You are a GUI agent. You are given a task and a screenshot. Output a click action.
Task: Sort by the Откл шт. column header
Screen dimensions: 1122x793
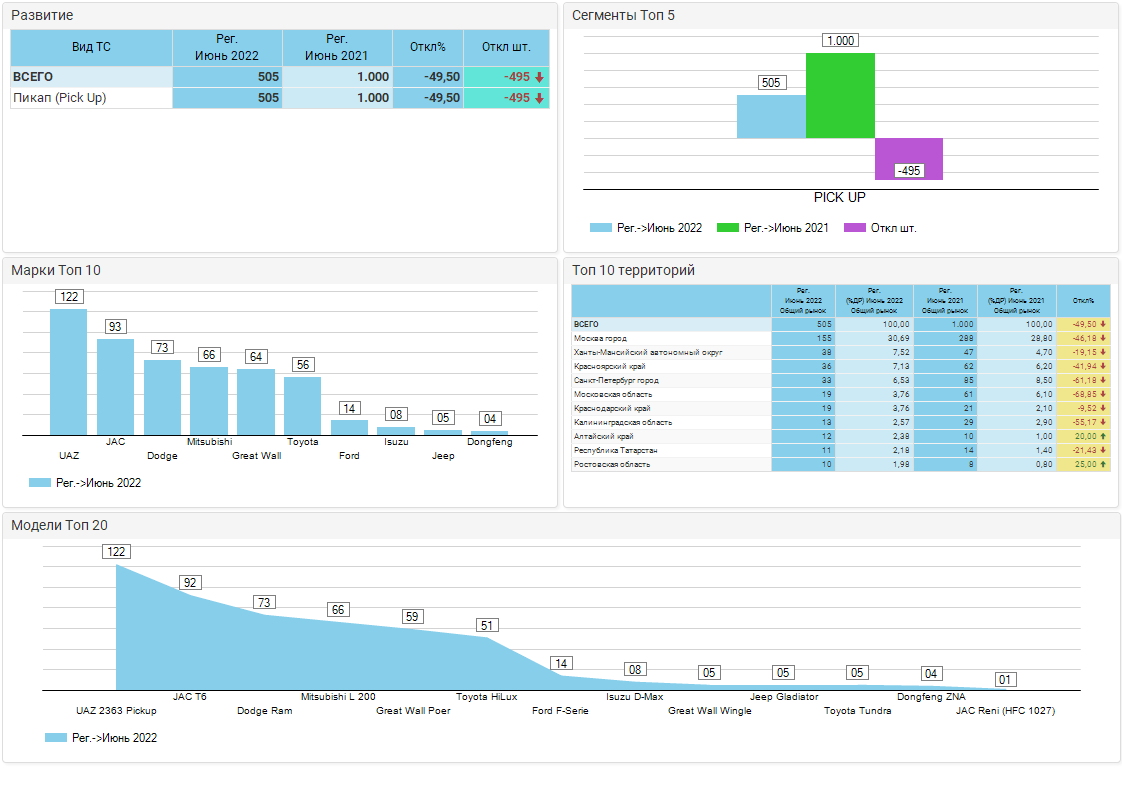click(x=506, y=47)
